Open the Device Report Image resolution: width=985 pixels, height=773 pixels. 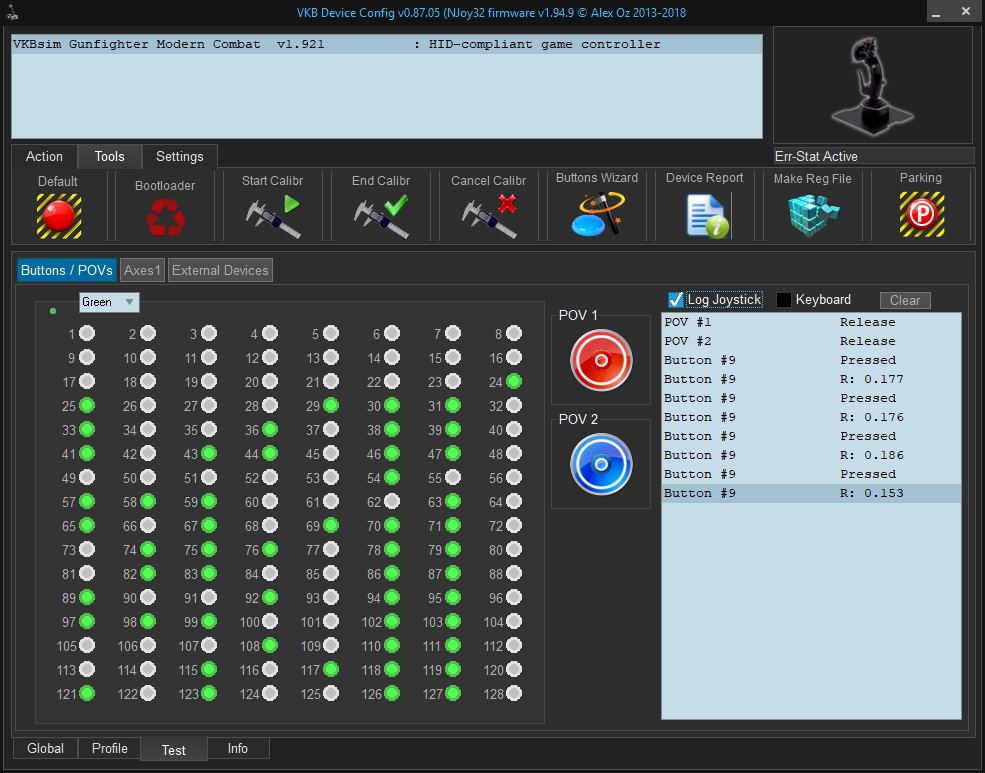(x=705, y=215)
